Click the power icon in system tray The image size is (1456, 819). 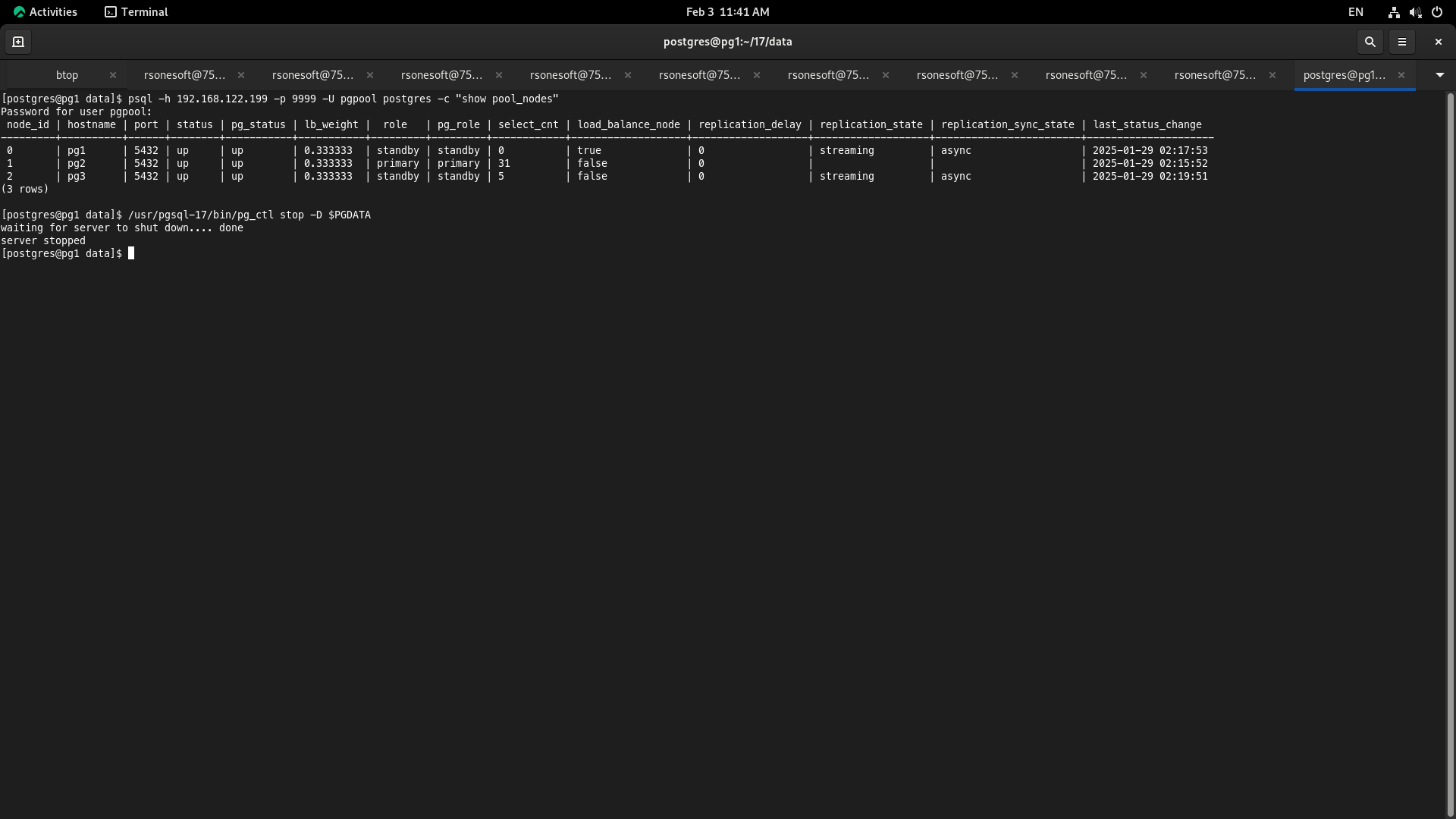(1436, 12)
